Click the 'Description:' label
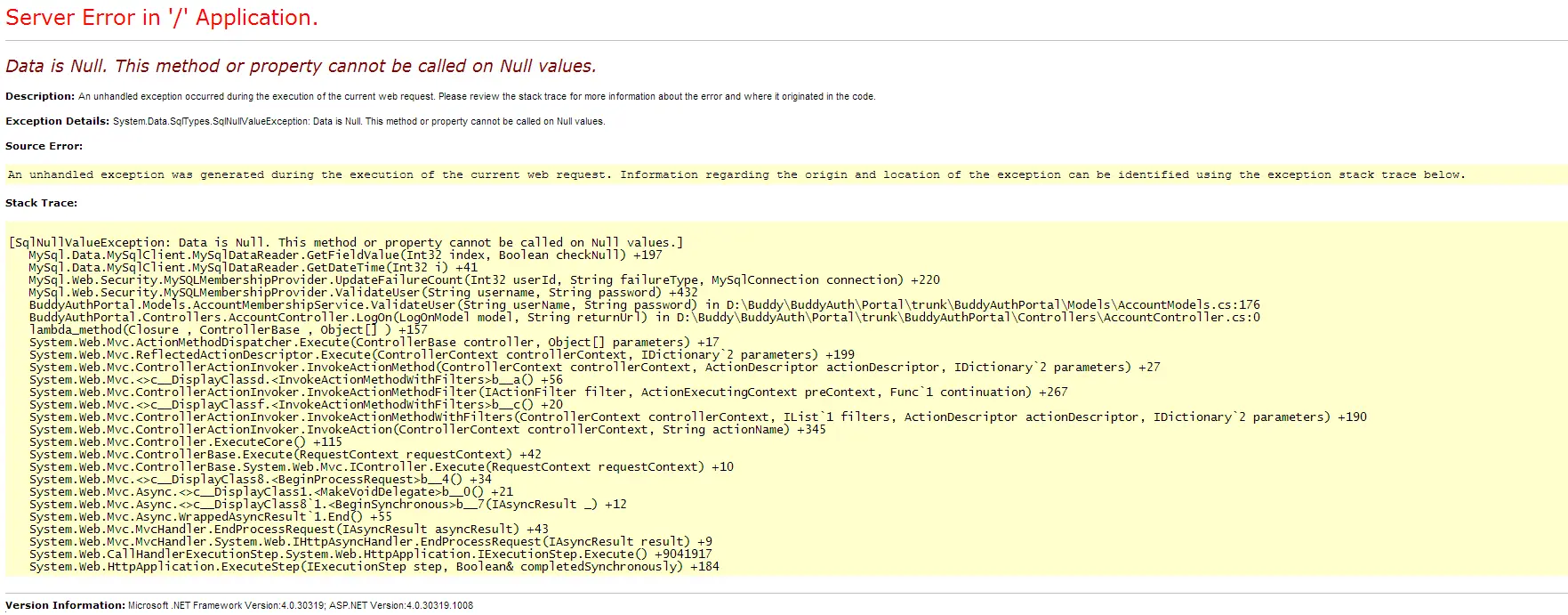Image resolution: width=1568 pixels, height=615 pixels. coord(40,96)
